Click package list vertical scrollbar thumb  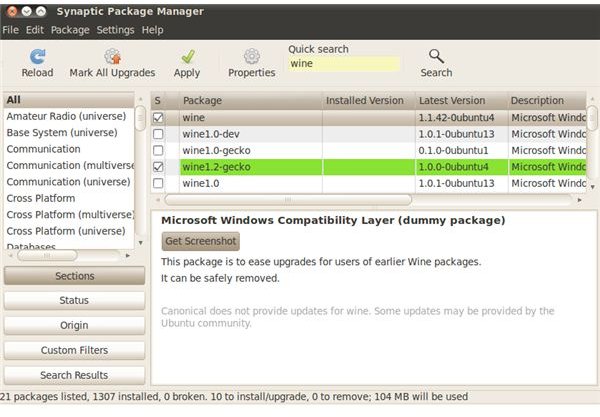click(x=592, y=118)
